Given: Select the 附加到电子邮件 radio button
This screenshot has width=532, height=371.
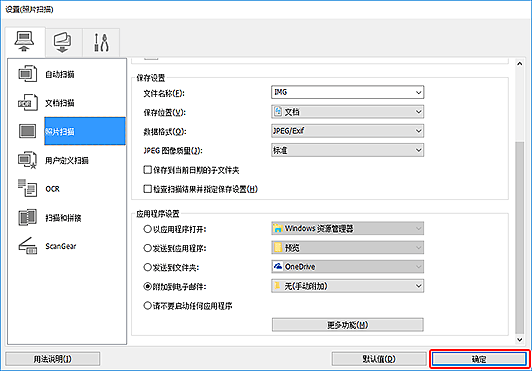Looking at the screenshot, I should click(147, 286).
